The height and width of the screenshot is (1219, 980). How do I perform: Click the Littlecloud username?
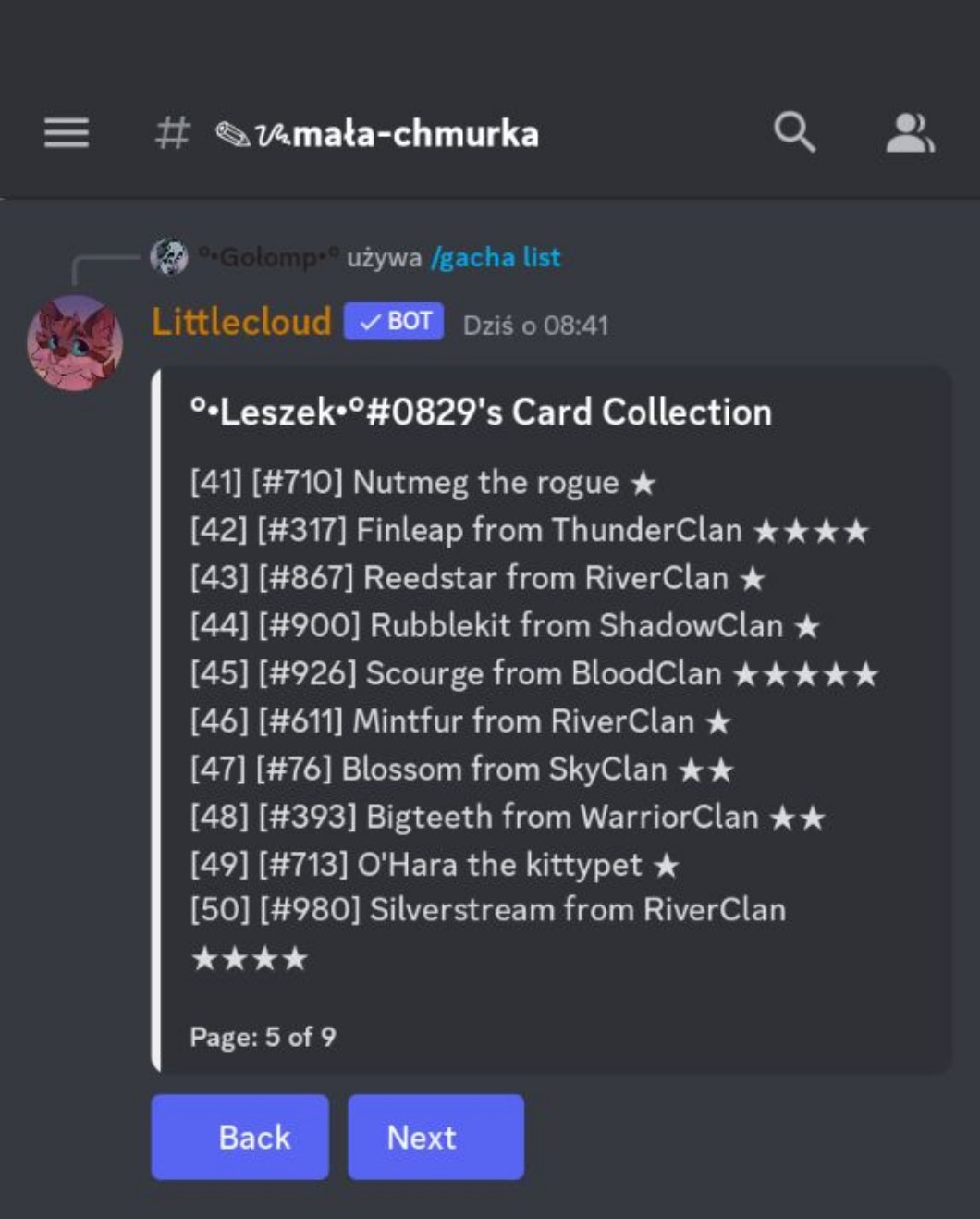pos(241,322)
